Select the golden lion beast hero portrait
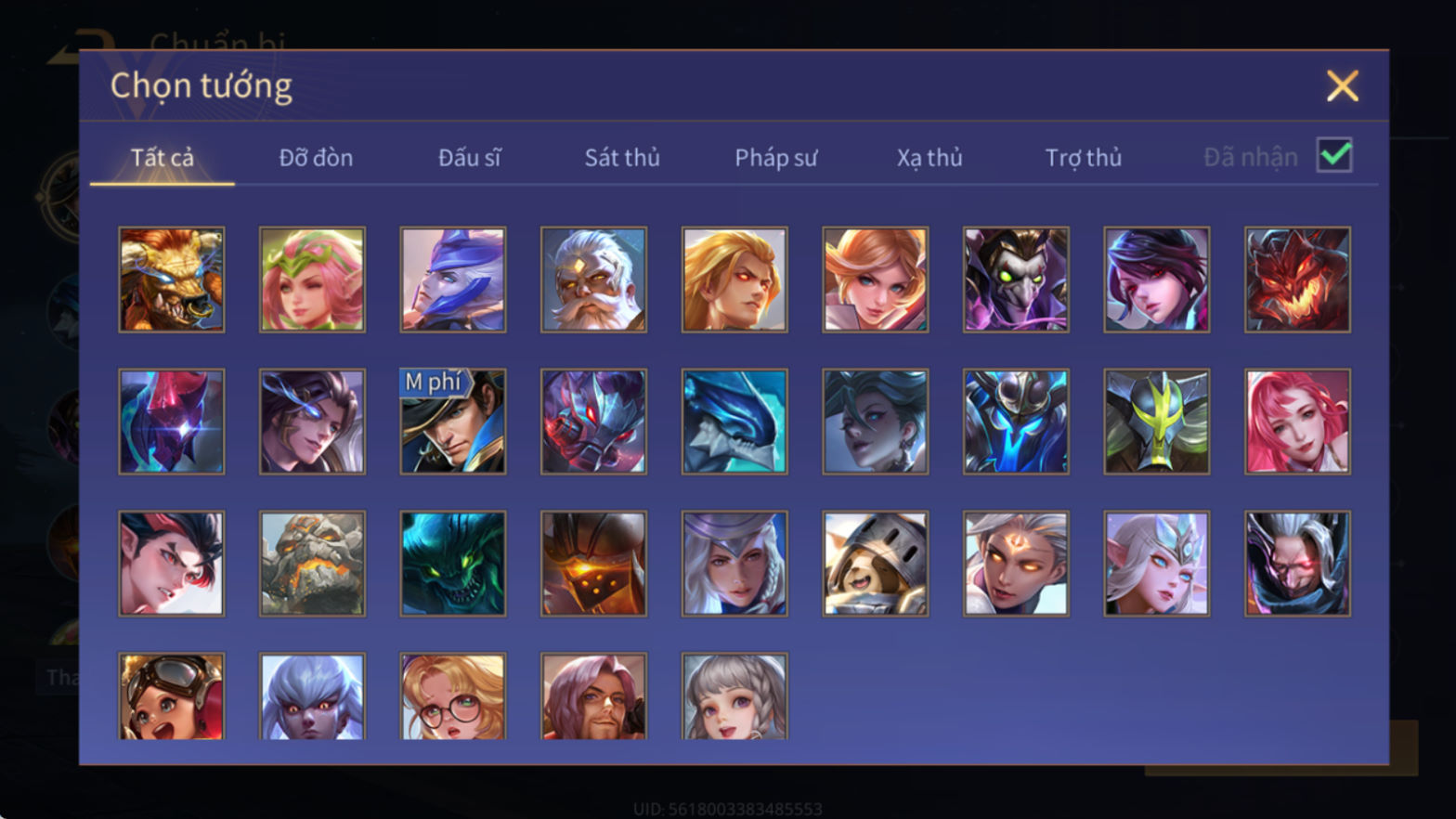This screenshot has height=819, width=1456. pos(171,279)
